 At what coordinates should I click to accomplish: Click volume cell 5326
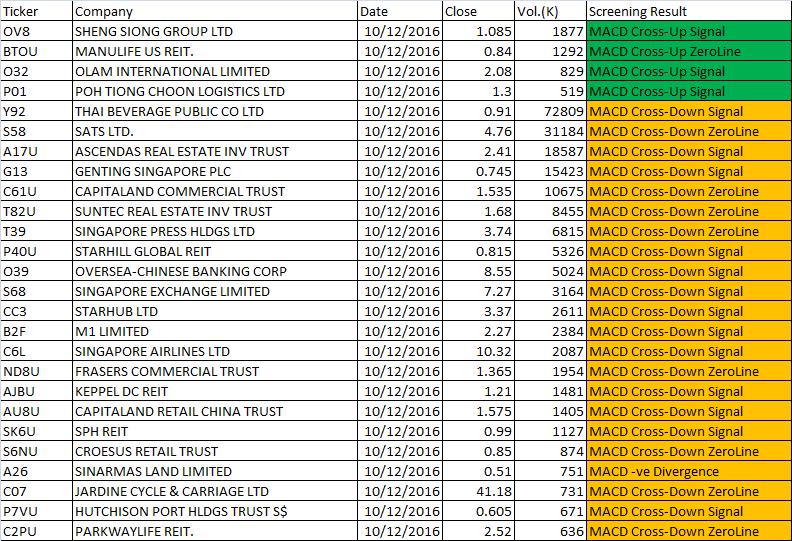point(551,252)
